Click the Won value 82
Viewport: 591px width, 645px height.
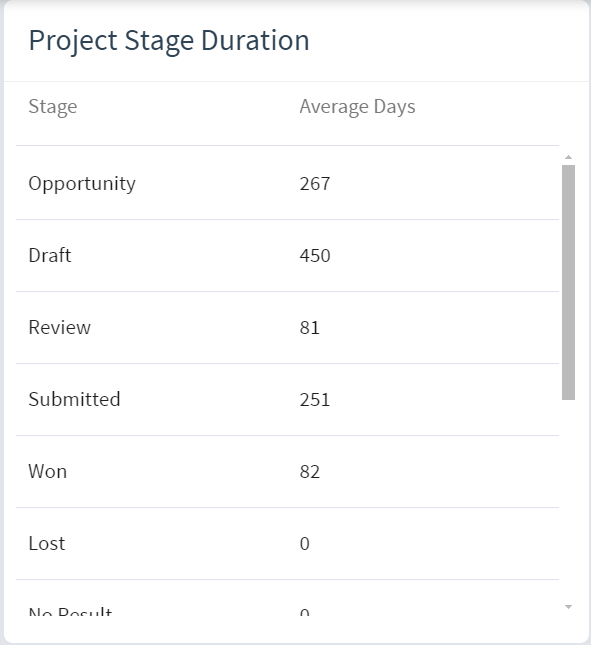(310, 472)
